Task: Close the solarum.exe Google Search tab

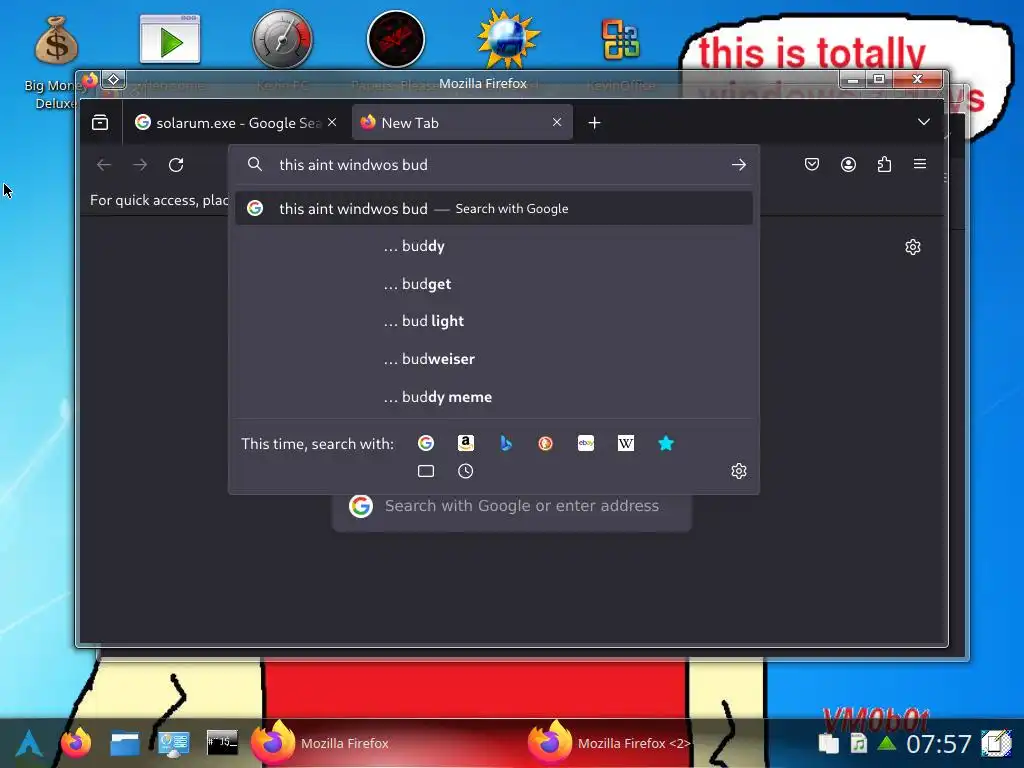Action: tap(332, 122)
